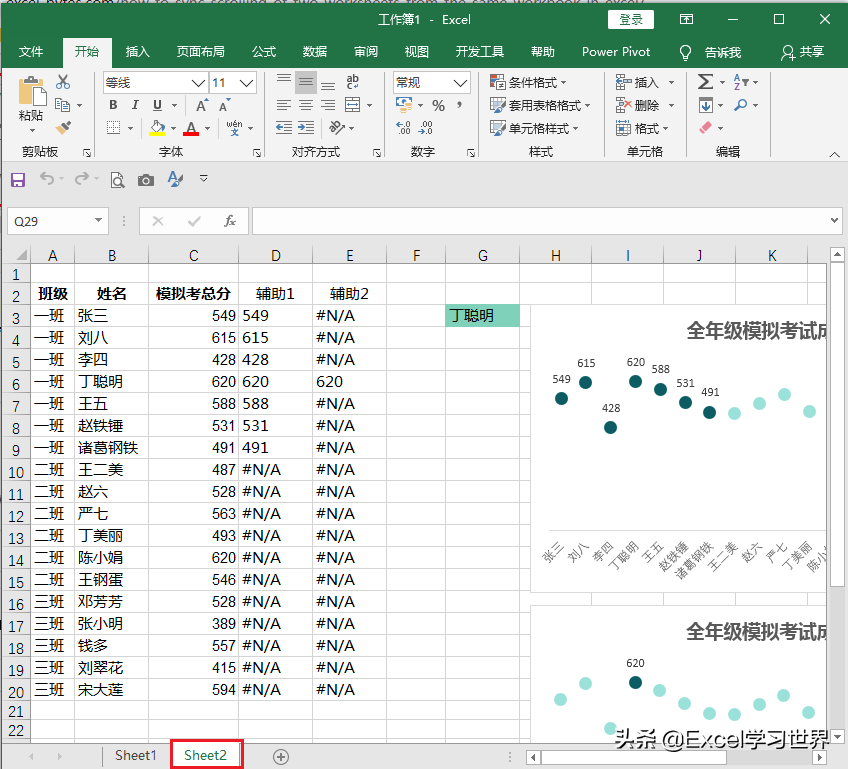Switch to the 数据 tab

tap(315, 52)
